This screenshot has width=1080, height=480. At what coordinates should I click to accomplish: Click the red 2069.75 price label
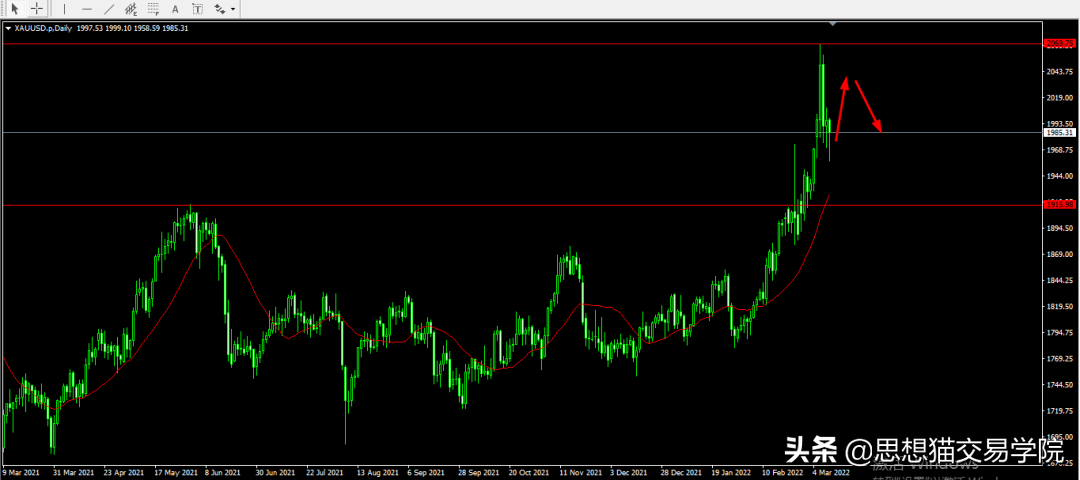click(1060, 43)
